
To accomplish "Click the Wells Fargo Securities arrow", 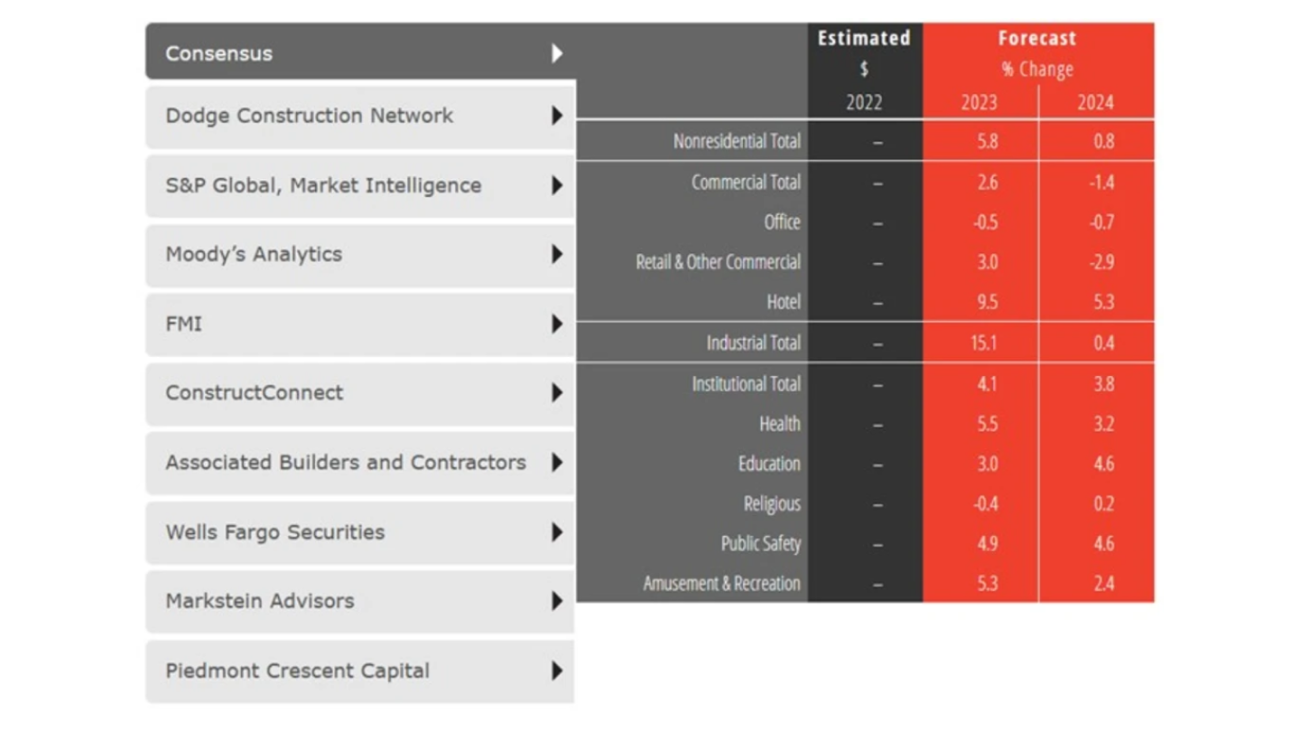I will pyautogui.click(x=558, y=532).
